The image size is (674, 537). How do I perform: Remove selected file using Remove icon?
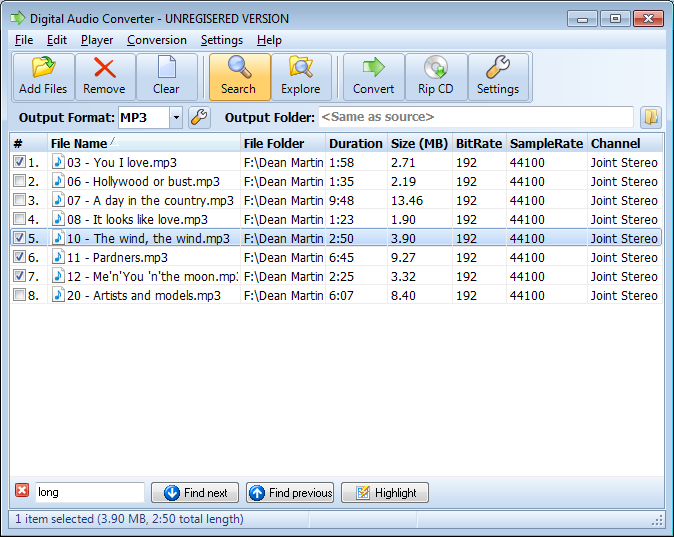coord(104,77)
